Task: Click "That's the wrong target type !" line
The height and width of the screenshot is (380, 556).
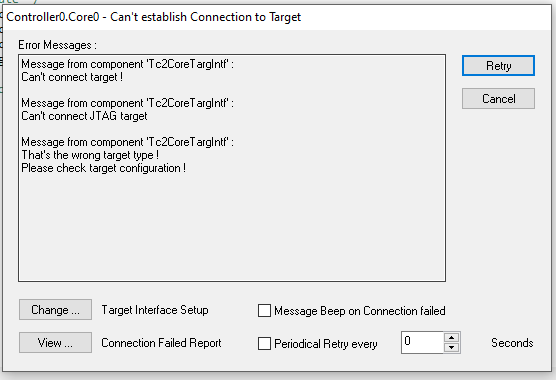Action: click(x=90, y=155)
